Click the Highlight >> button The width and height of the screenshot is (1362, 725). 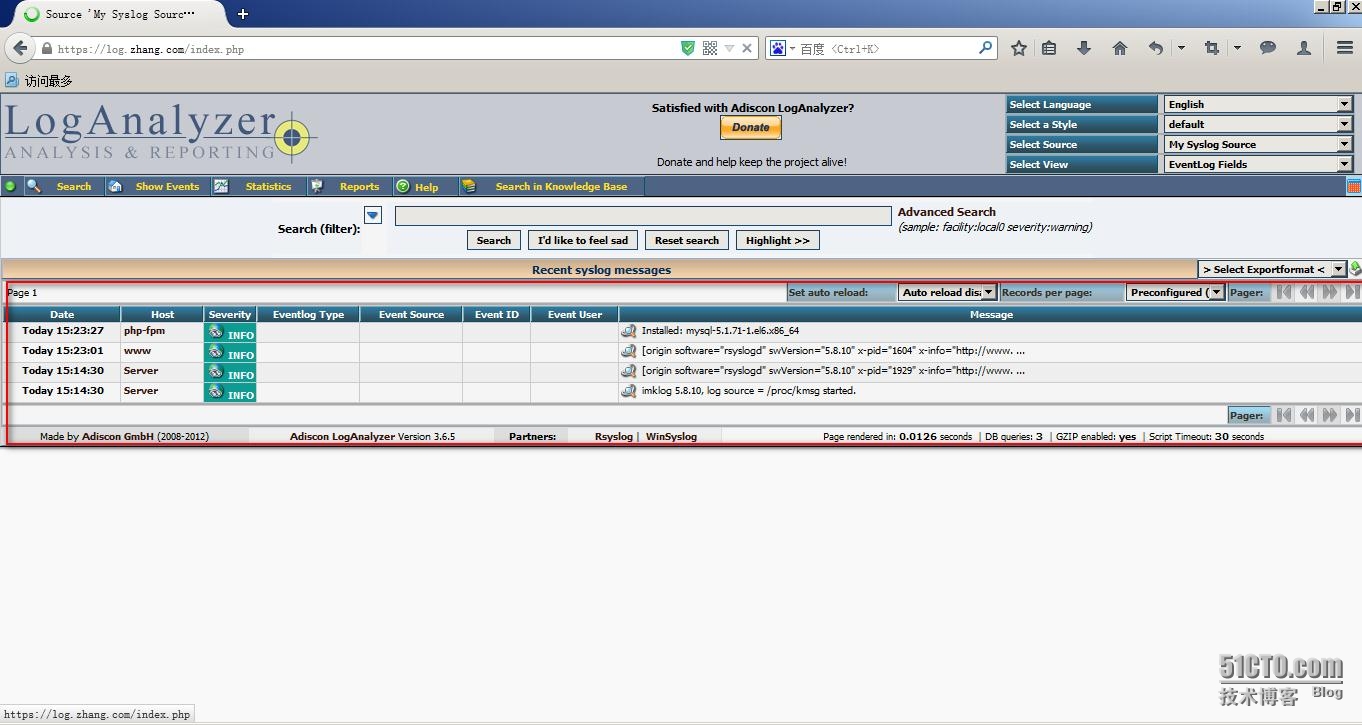pyautogui.click(x=778, y=240)
